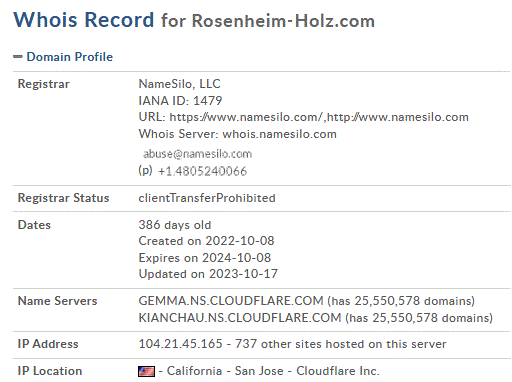The width and height of the screenshot is (512, 382).
Task: Click the Expires on 2024-10-08 date
Action: point(205,258)
